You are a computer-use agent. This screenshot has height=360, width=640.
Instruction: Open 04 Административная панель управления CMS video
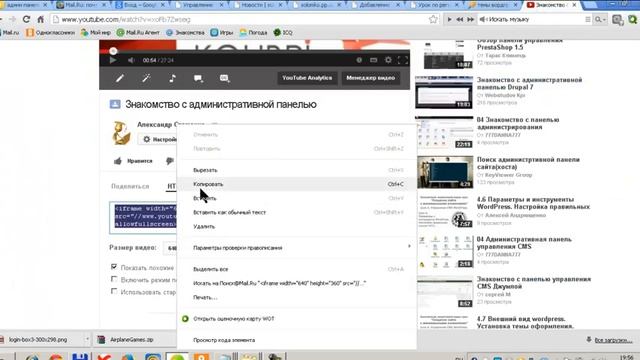click(x=524, y=243)
